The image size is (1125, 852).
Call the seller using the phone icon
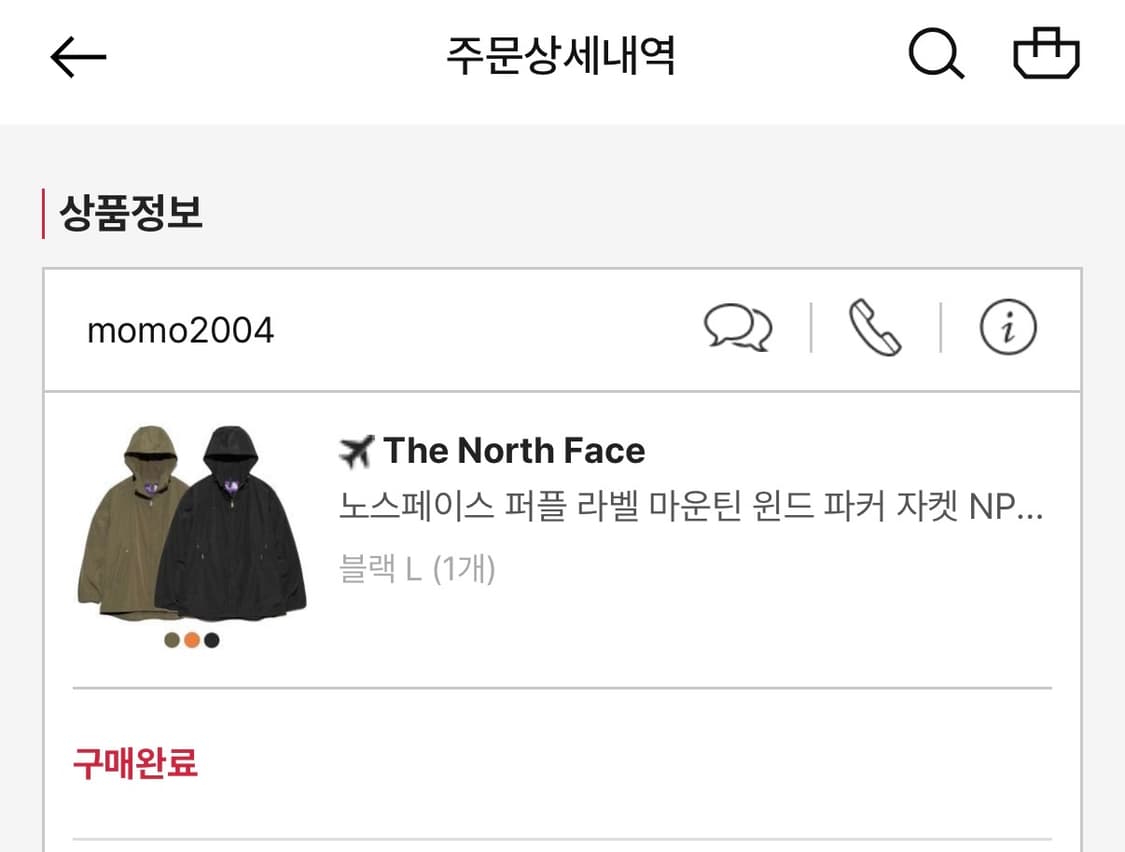click(872, 329)
